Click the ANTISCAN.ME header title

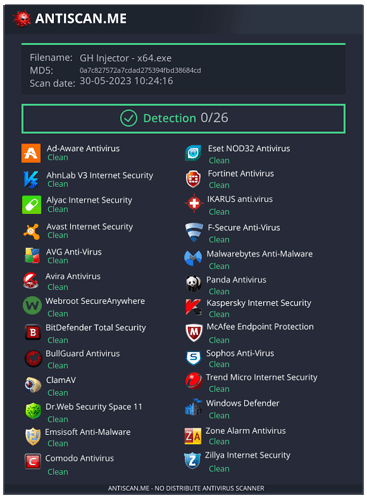pyautogui.click(x=81, y=19)
